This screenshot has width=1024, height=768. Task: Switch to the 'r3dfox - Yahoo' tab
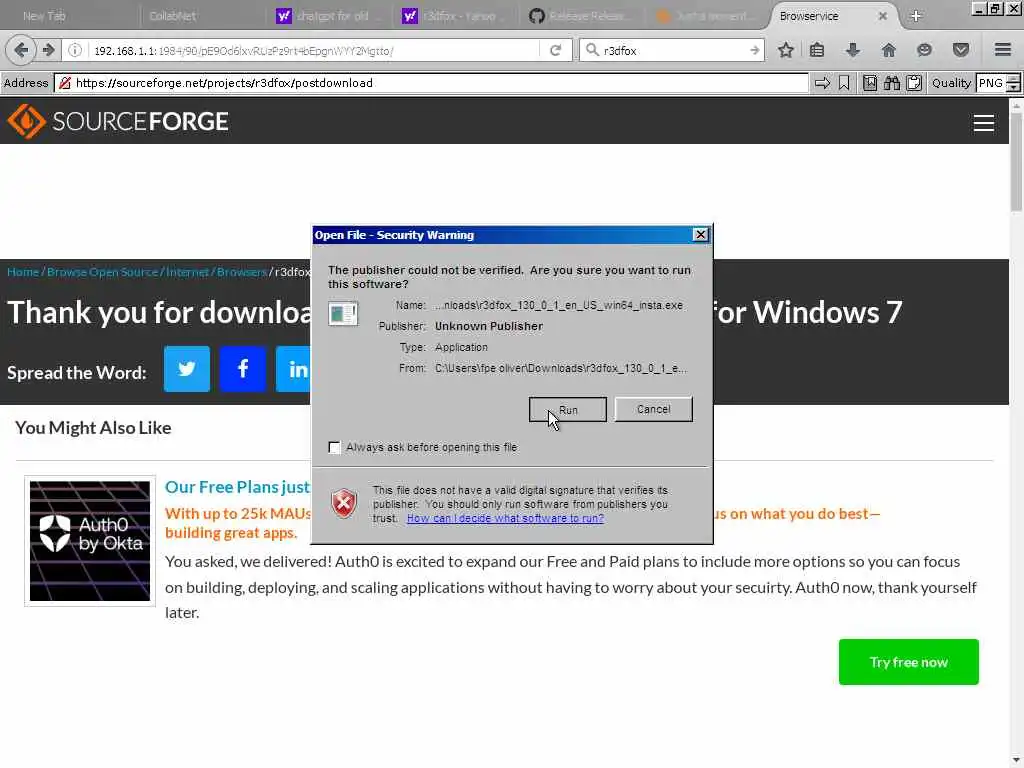[x=457, y=16]
